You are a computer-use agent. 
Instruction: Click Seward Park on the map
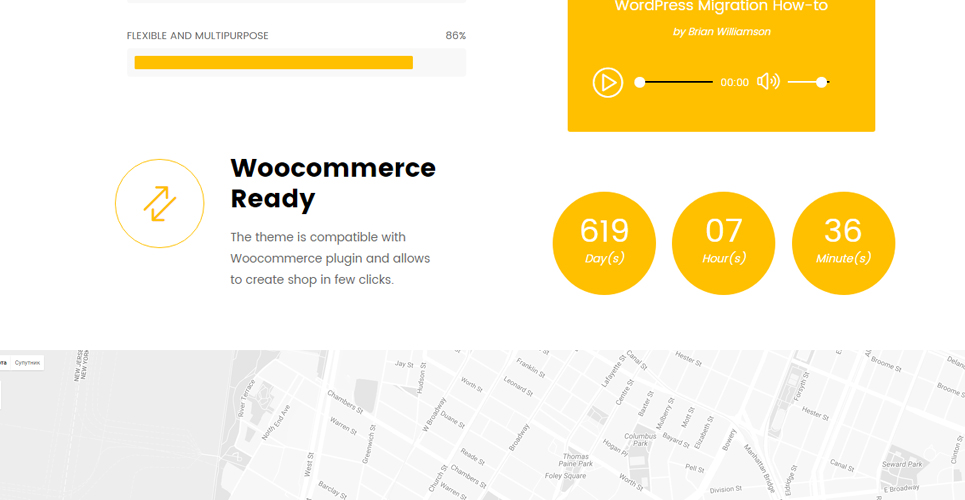(x=902, y=464)
